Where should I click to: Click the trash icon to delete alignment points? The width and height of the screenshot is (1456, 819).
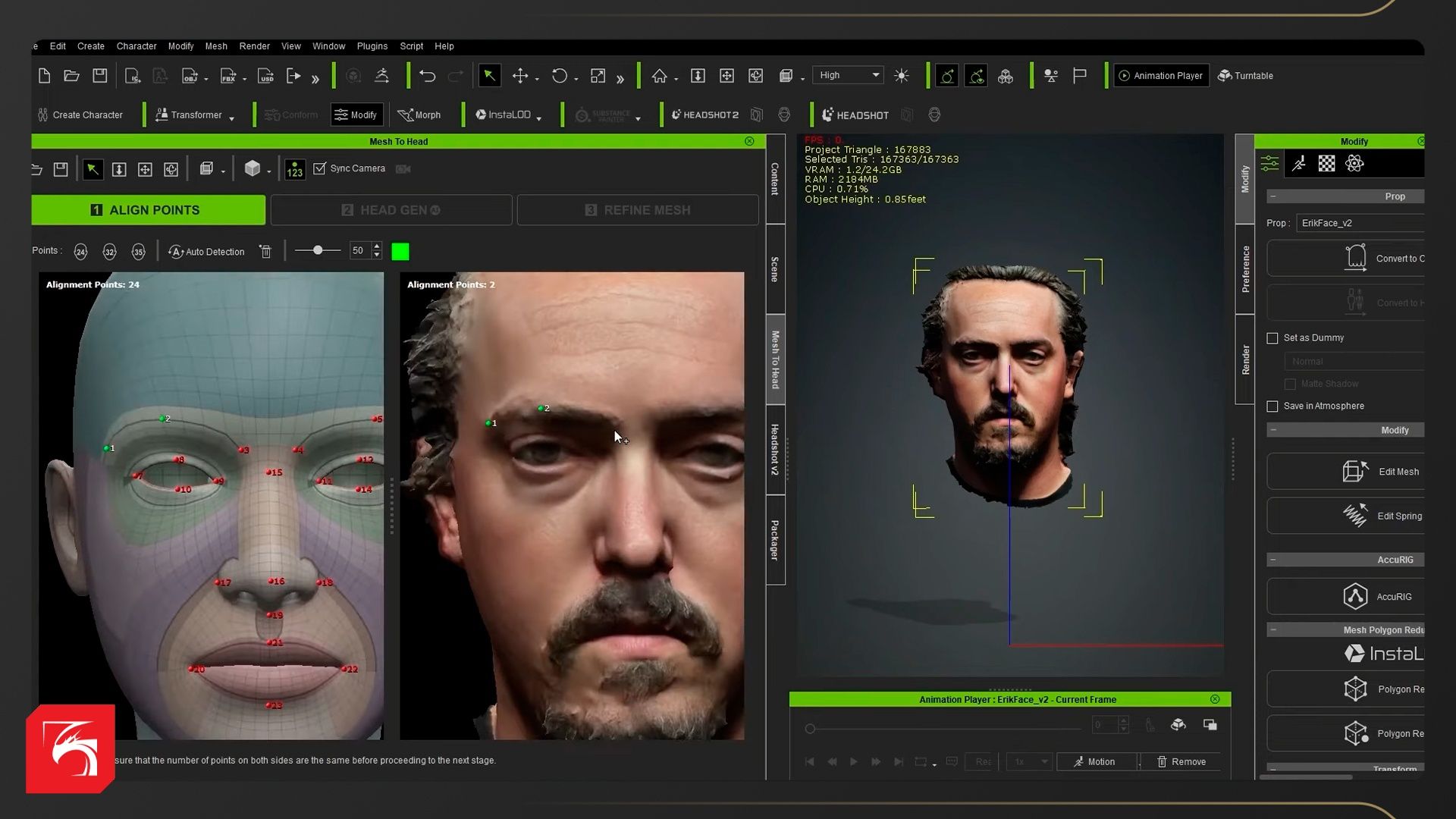[x=265, y=252]
